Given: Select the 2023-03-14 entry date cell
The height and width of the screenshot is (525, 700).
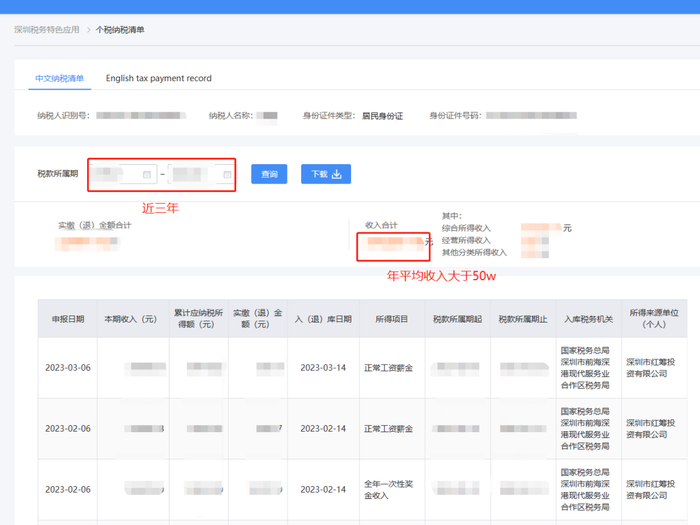Looking at the screenshot, I should pyautogui.click(x=323, y=368).
